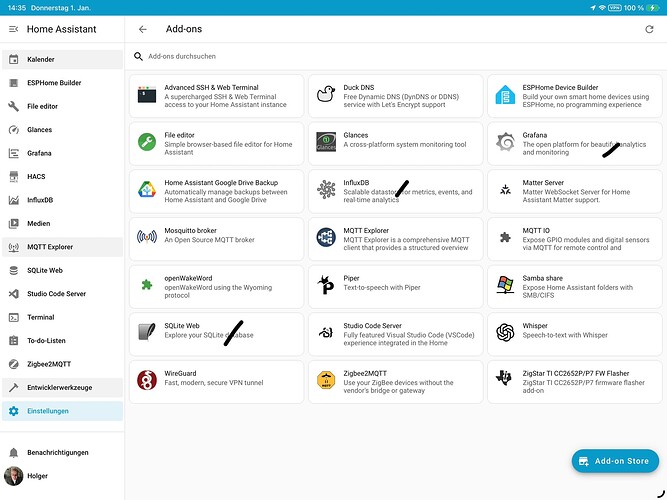Click the Studio Code Server add-on icon

(326, 332)
